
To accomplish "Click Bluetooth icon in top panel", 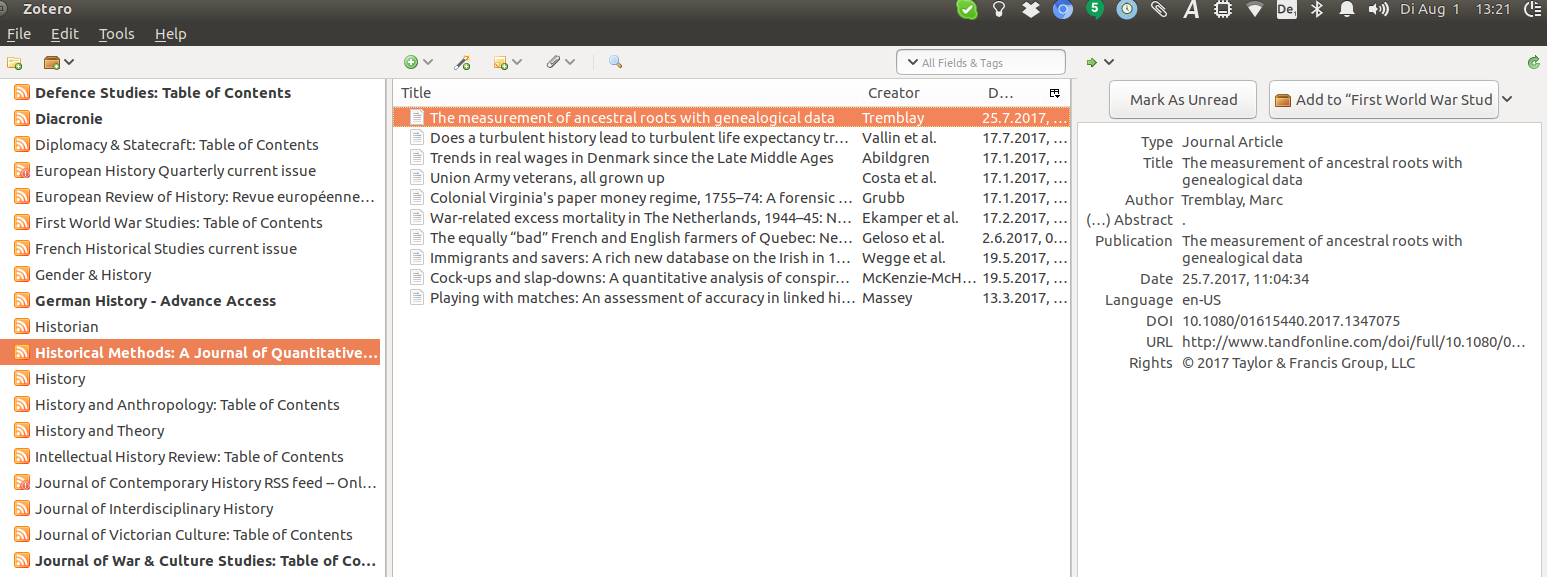I will tap(1317, 10).
